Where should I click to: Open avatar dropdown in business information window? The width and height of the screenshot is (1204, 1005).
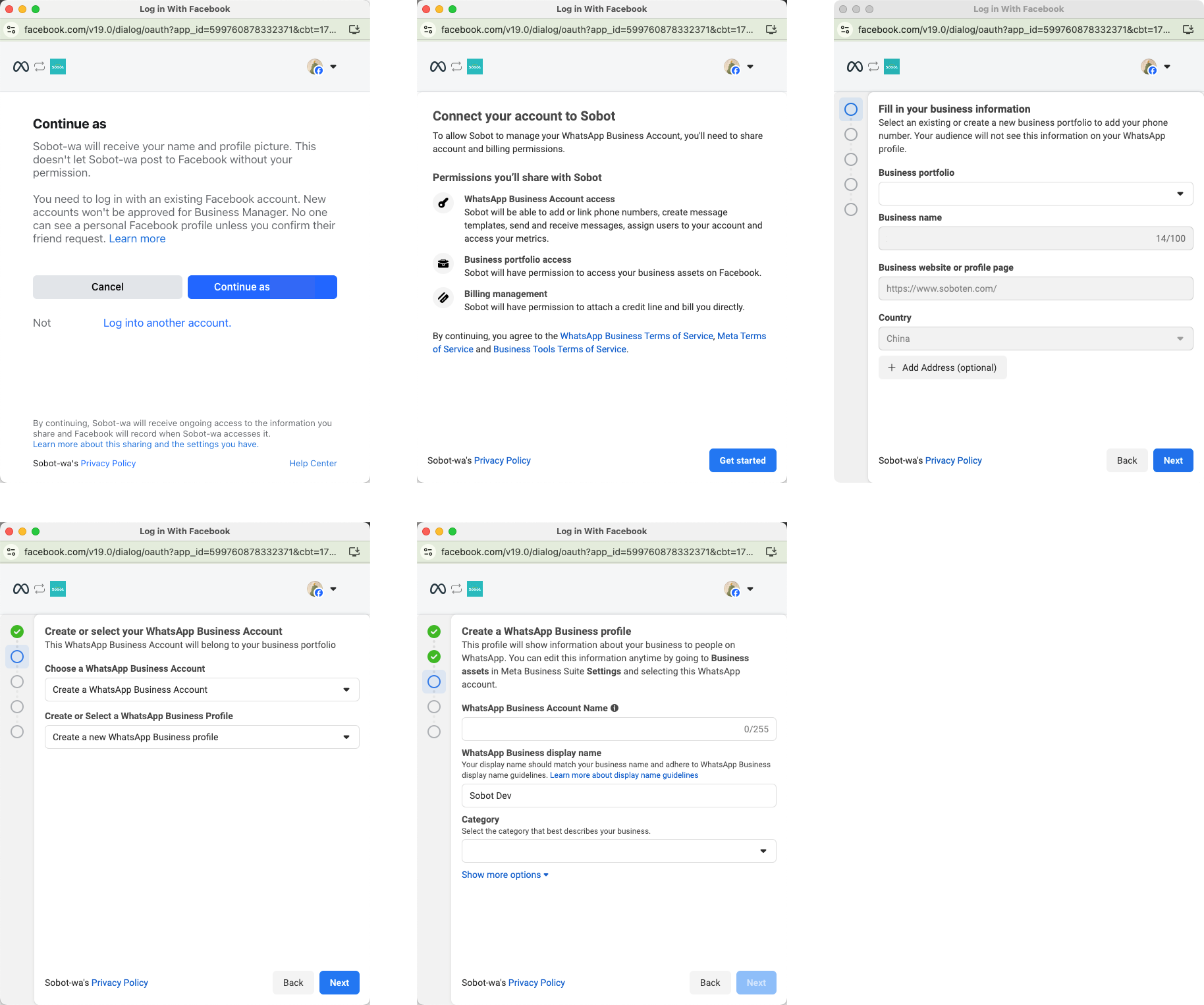1156,67
